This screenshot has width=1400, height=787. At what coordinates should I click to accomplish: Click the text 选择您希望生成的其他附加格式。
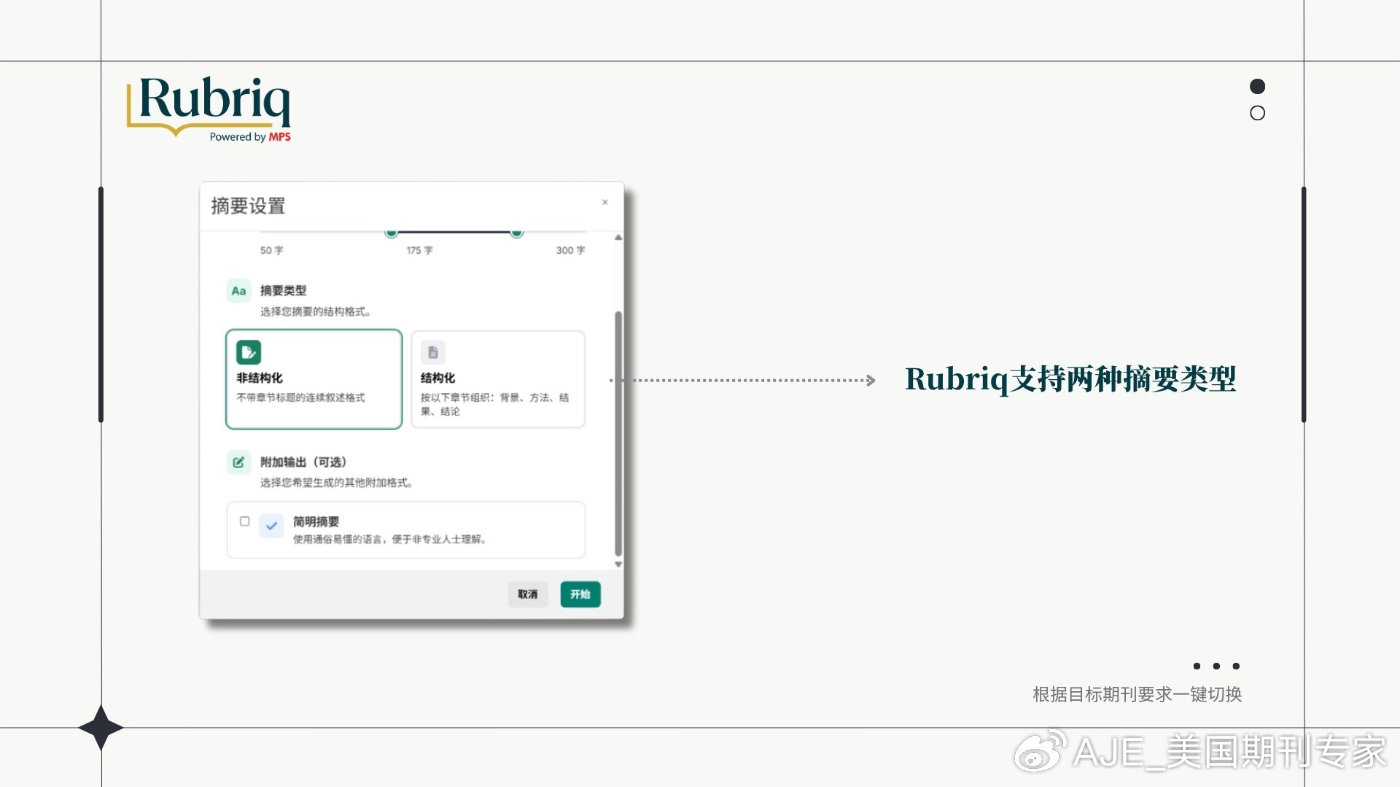point(337,482)
